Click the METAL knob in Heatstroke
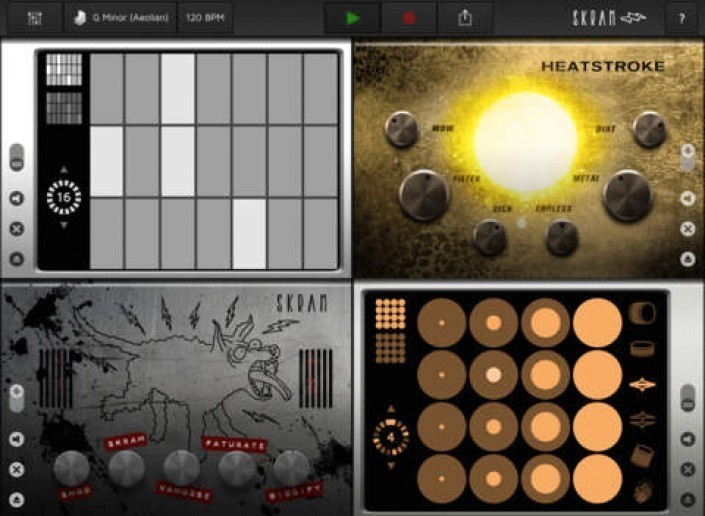Screen dimensions: 705x516 tap(628, 195)
